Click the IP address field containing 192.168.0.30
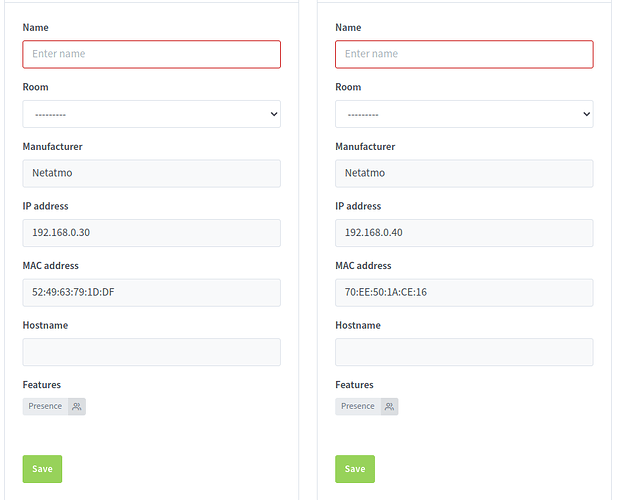The height and width of the screenshot is (500, 617). (151, 233)
